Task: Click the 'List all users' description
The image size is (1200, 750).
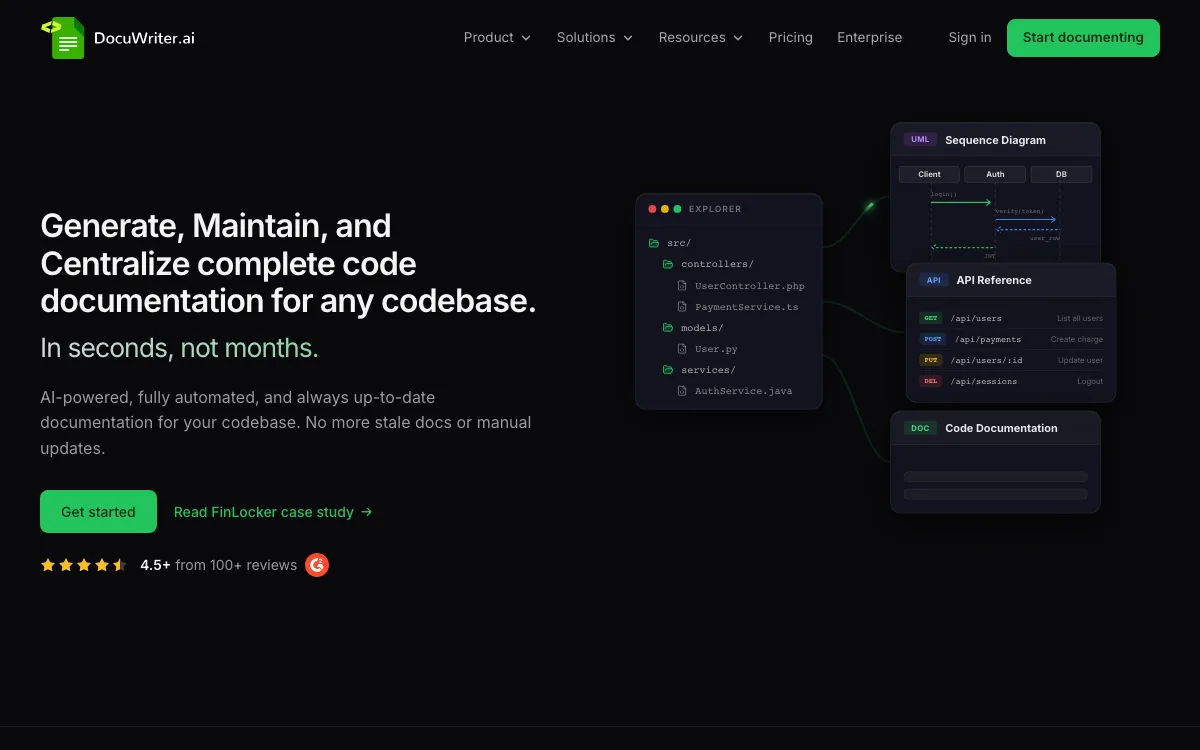Action: pos(1080,318)
